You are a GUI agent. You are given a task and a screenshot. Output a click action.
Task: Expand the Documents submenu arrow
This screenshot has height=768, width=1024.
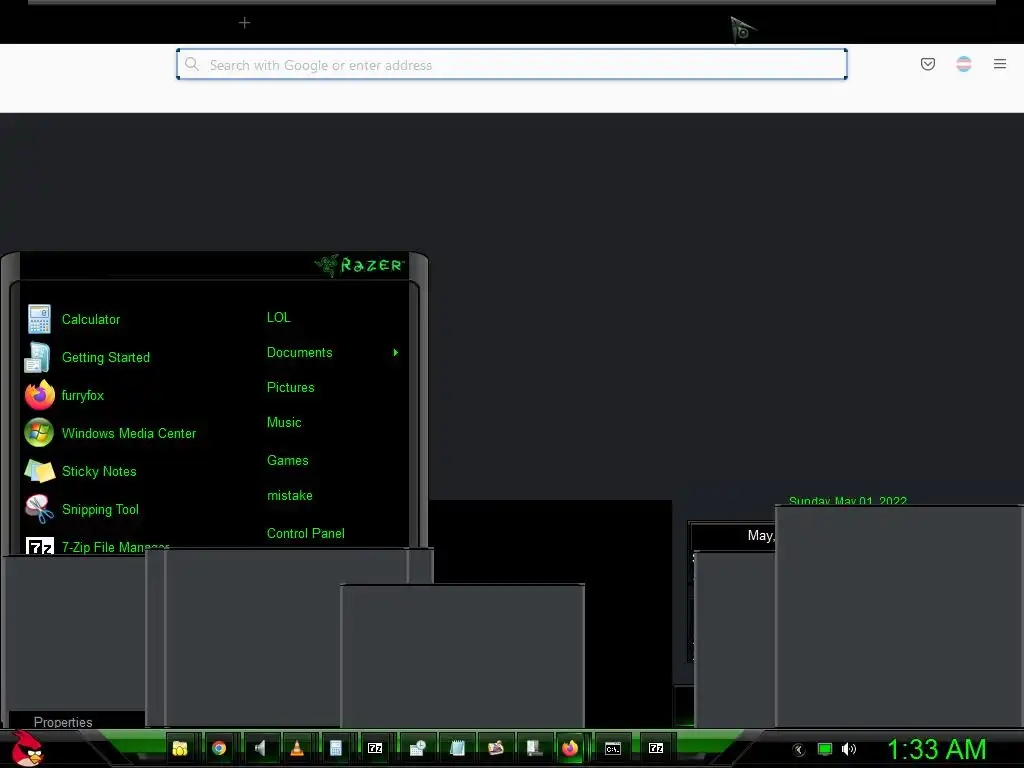tap(396, 353)
